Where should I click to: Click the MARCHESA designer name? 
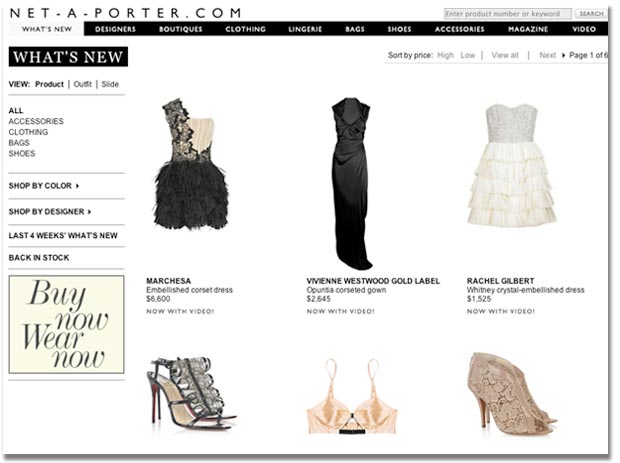168,281
